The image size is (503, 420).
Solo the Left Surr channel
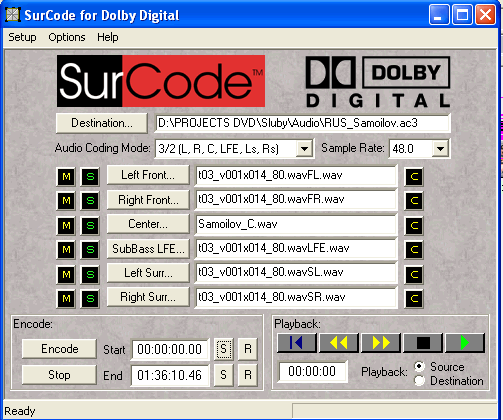click(90, 274)
